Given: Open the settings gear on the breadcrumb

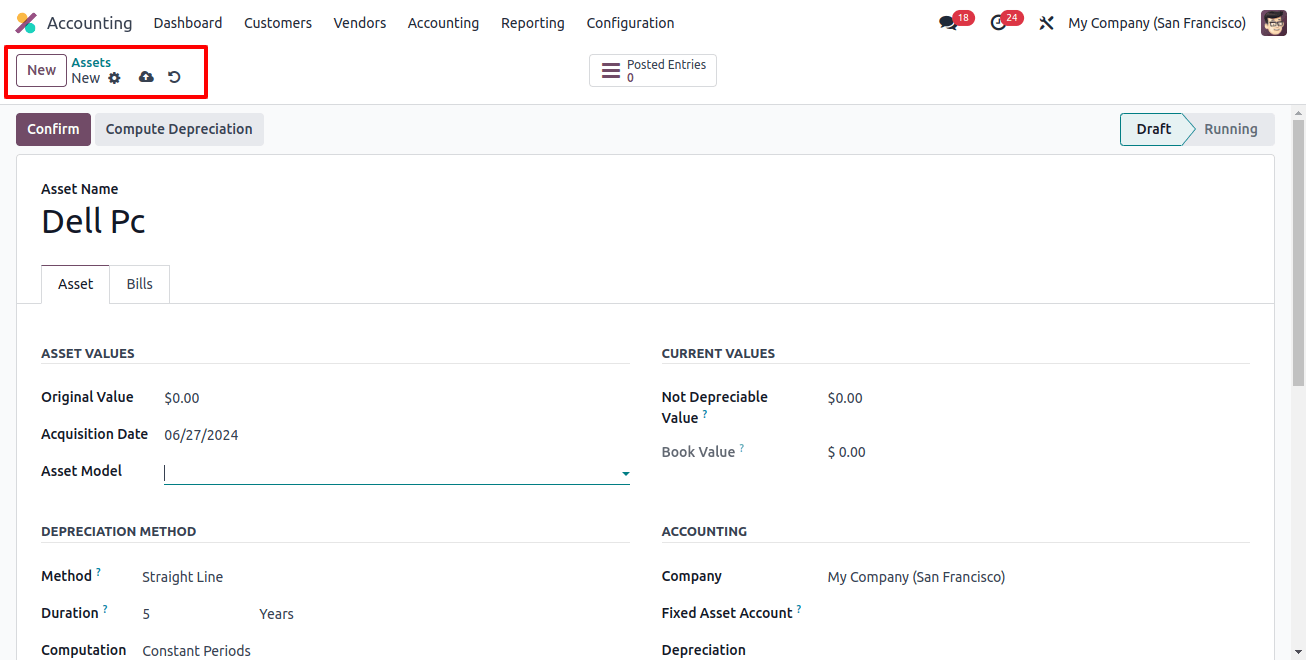Looking at the screenshot, I should 114,78.
